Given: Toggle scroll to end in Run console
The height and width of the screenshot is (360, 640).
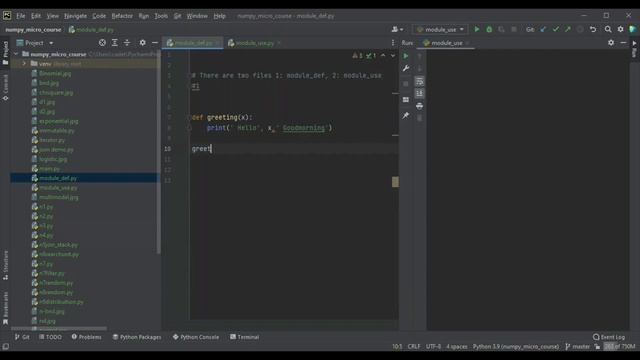Looking at the screenshot, I should [419, 94].
